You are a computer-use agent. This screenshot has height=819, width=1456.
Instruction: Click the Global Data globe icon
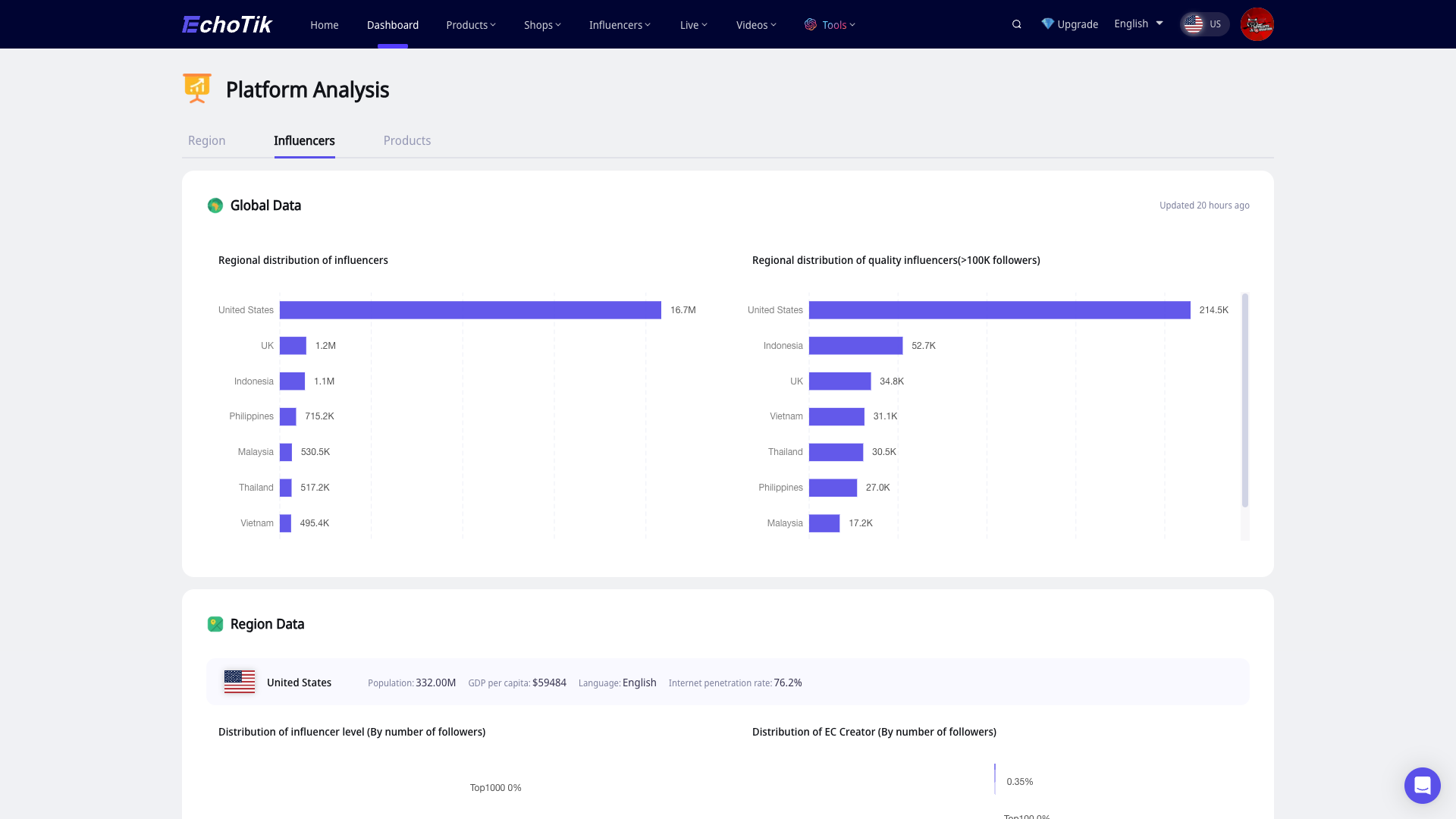coord(215,205)
